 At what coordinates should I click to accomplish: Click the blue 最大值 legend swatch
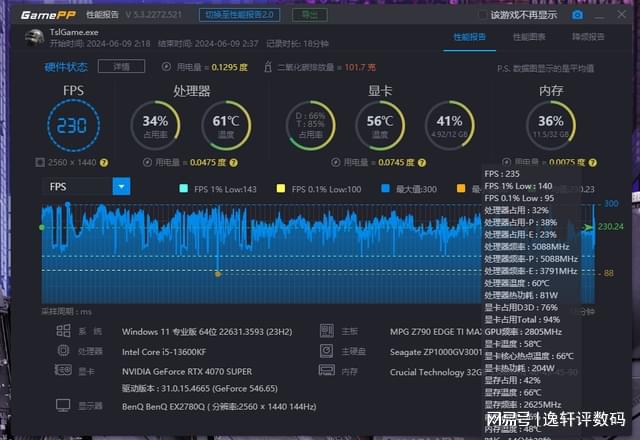[x=385, y=188]
